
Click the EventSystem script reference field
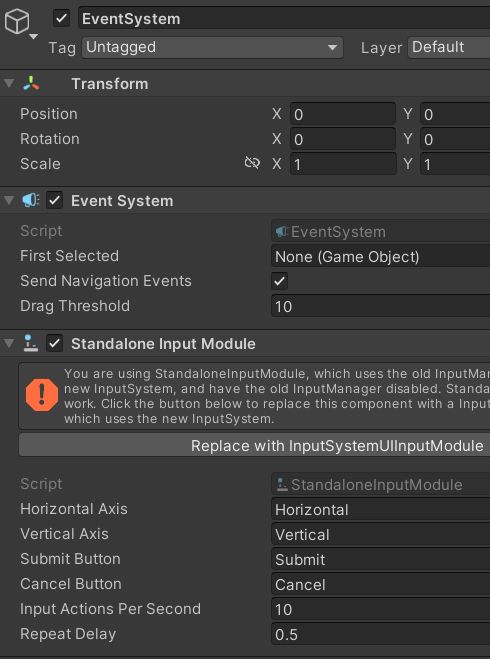[x=380, y=232]
